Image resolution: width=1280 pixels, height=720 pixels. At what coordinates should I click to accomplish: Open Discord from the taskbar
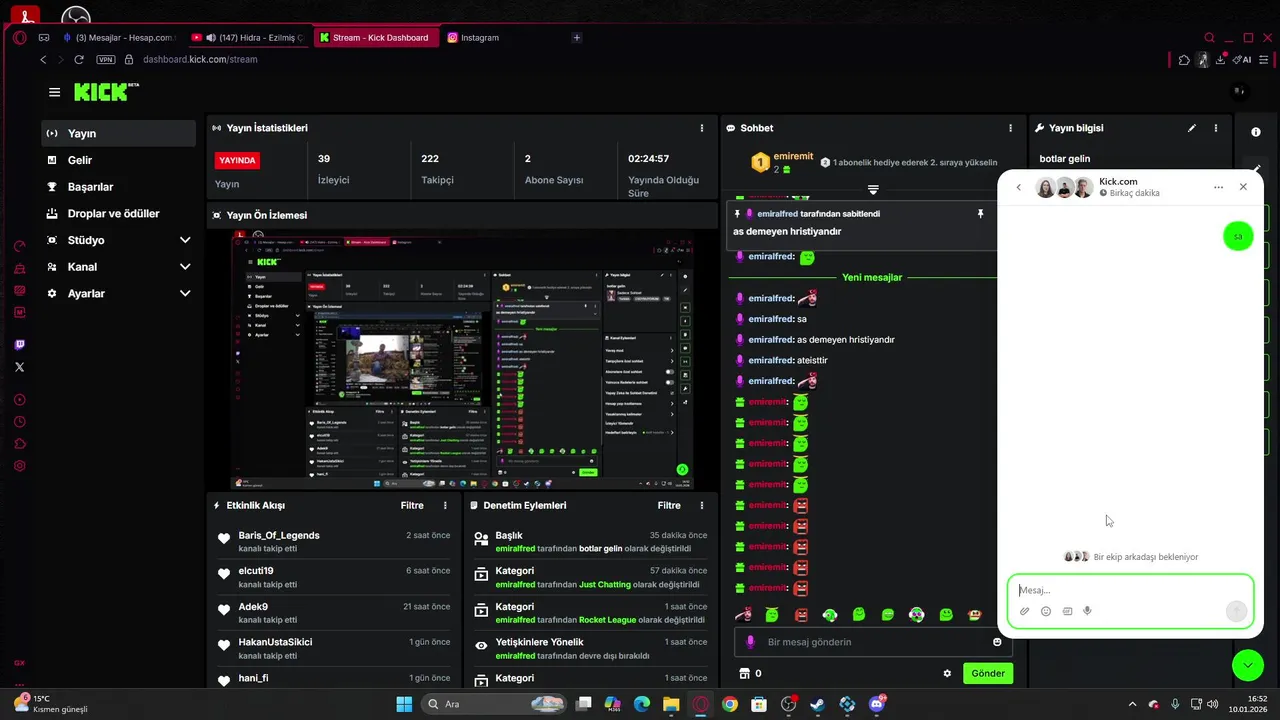[877, 704]
